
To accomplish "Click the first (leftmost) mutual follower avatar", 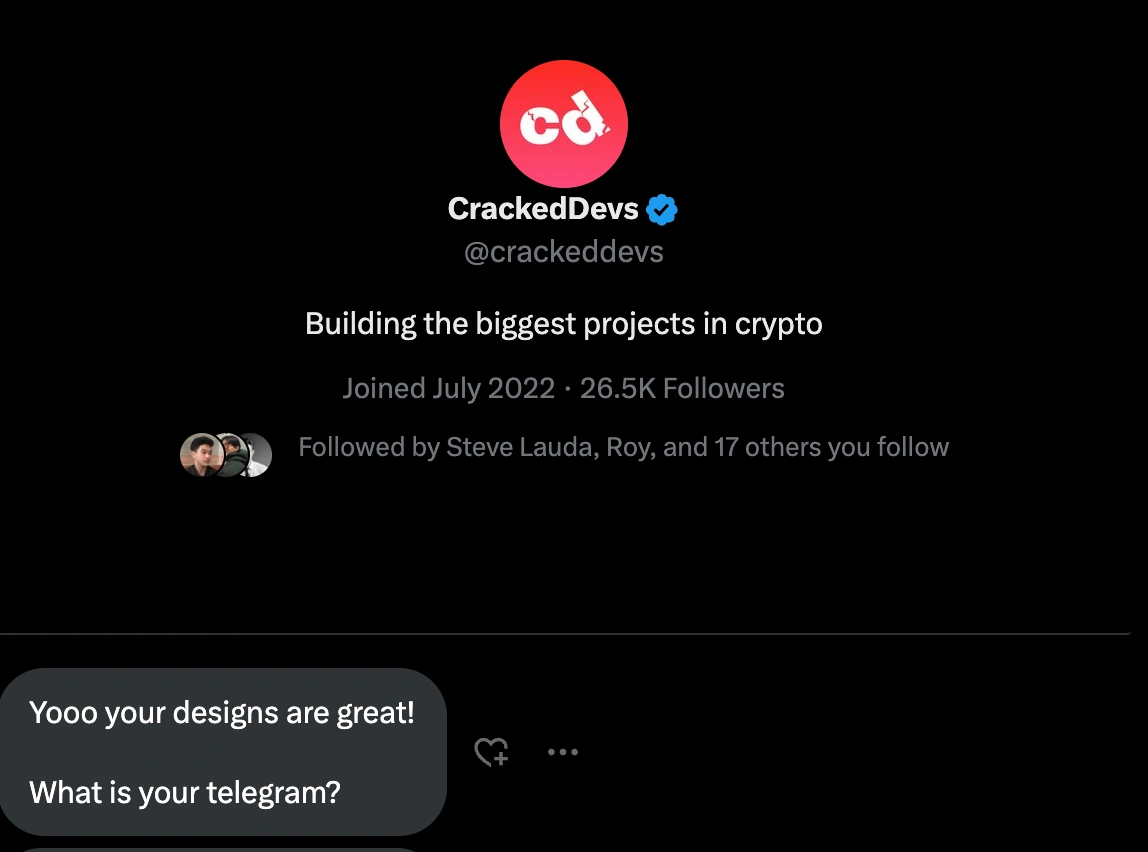I will tap(200, 455).
